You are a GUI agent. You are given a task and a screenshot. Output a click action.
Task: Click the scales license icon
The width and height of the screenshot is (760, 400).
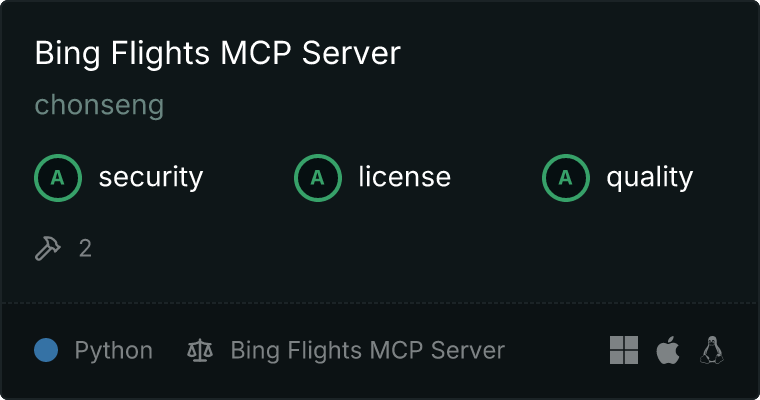click(200, 351)
